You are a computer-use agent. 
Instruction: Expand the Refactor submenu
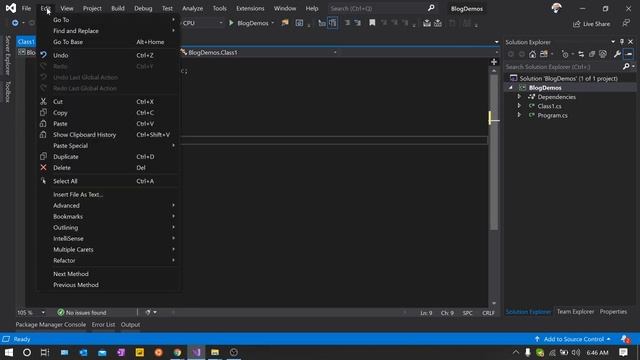(x=108, y=261)
